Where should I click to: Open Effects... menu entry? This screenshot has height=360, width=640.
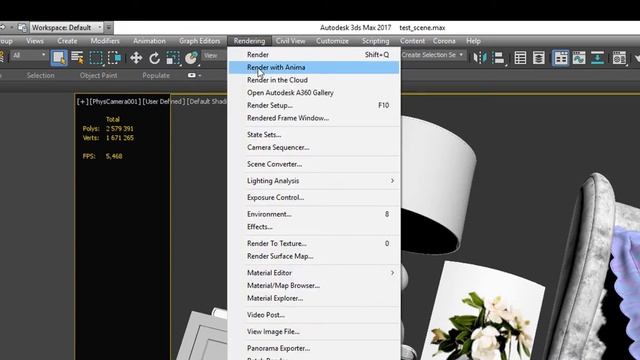coord(314,227)
